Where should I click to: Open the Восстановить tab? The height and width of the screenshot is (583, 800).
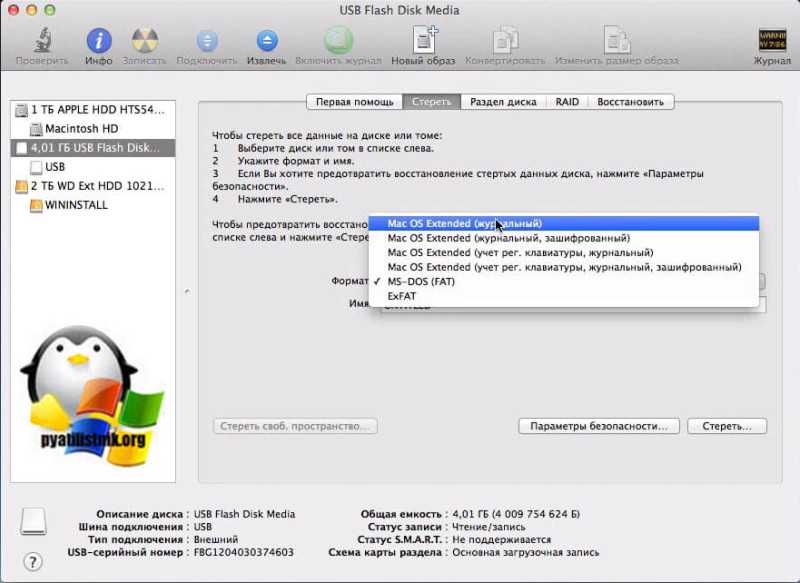631,102
